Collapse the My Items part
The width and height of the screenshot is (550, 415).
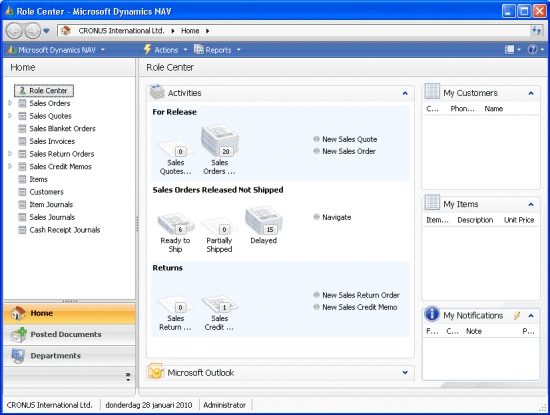(x=531, y=204)
